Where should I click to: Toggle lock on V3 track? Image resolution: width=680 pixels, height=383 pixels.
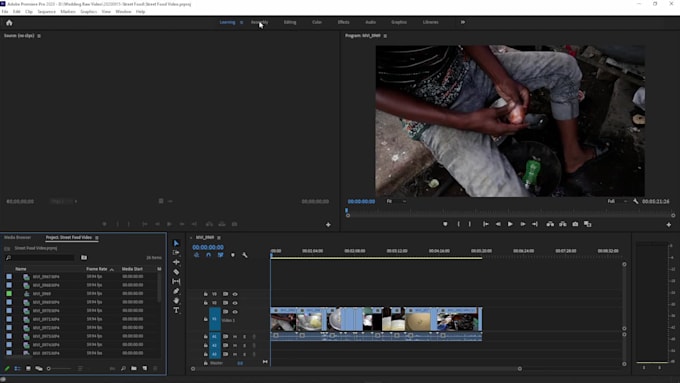206,294
